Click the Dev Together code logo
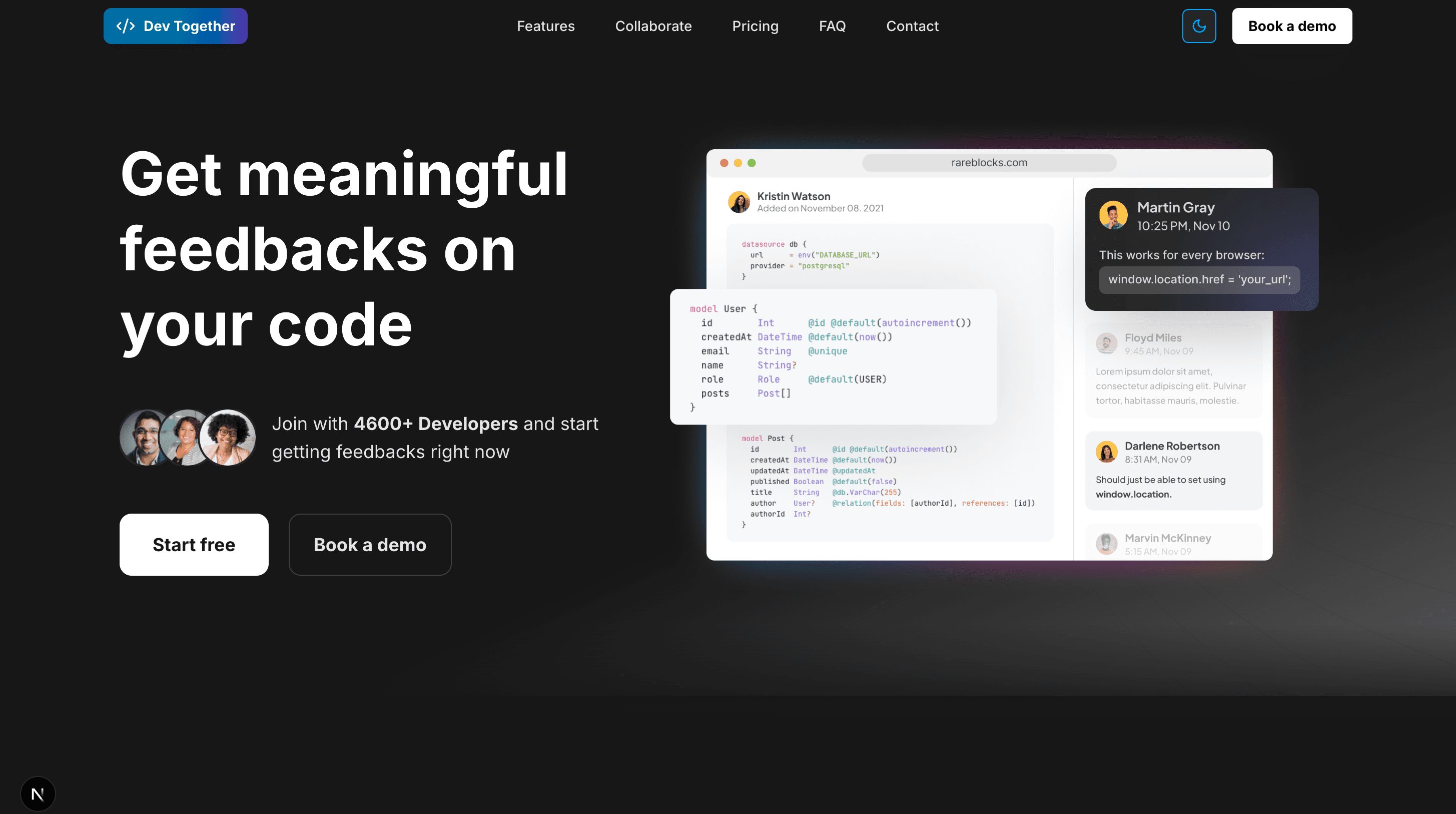The height and width of the screenshot is (814, 1456). (175, 26)
